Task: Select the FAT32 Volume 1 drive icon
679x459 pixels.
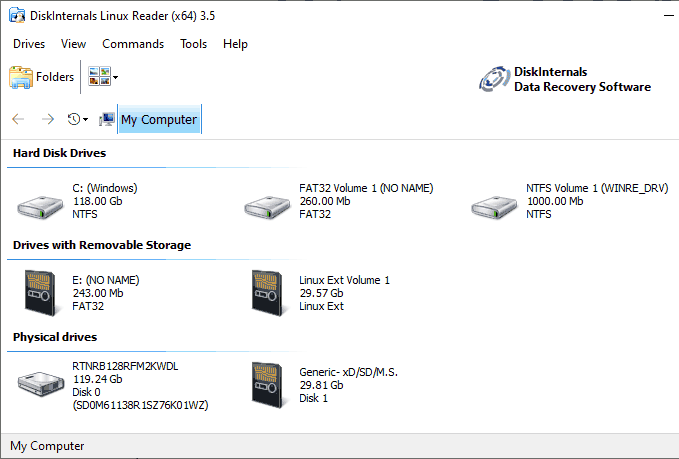Action: coord(267,205)
